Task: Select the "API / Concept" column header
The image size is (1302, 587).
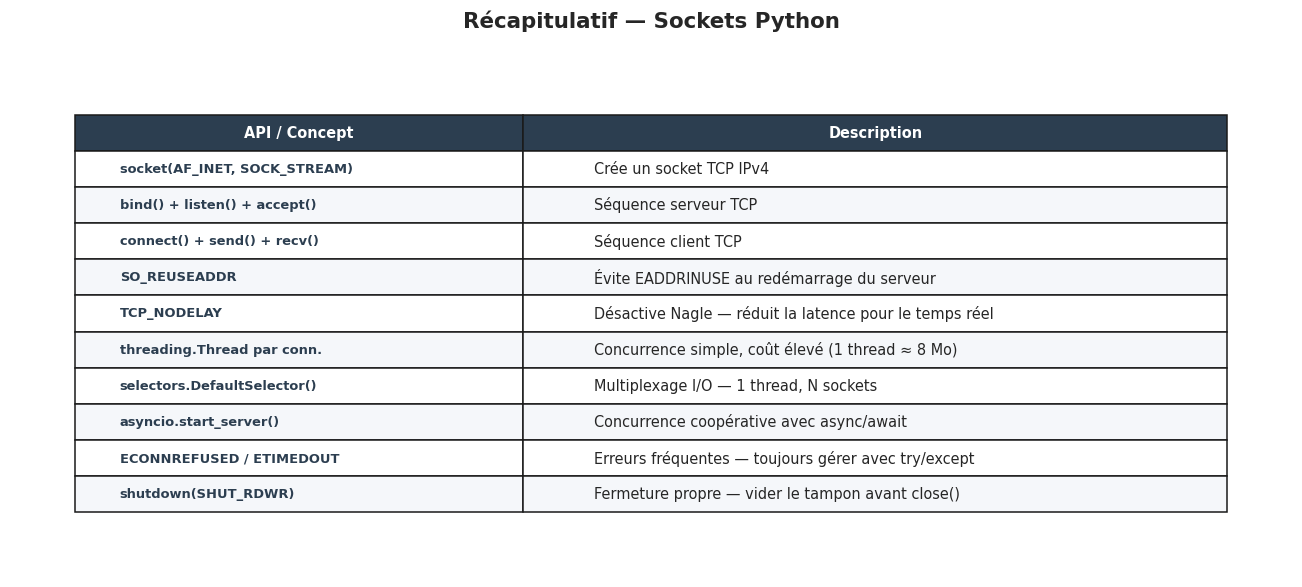Action: tap(298, 133)
